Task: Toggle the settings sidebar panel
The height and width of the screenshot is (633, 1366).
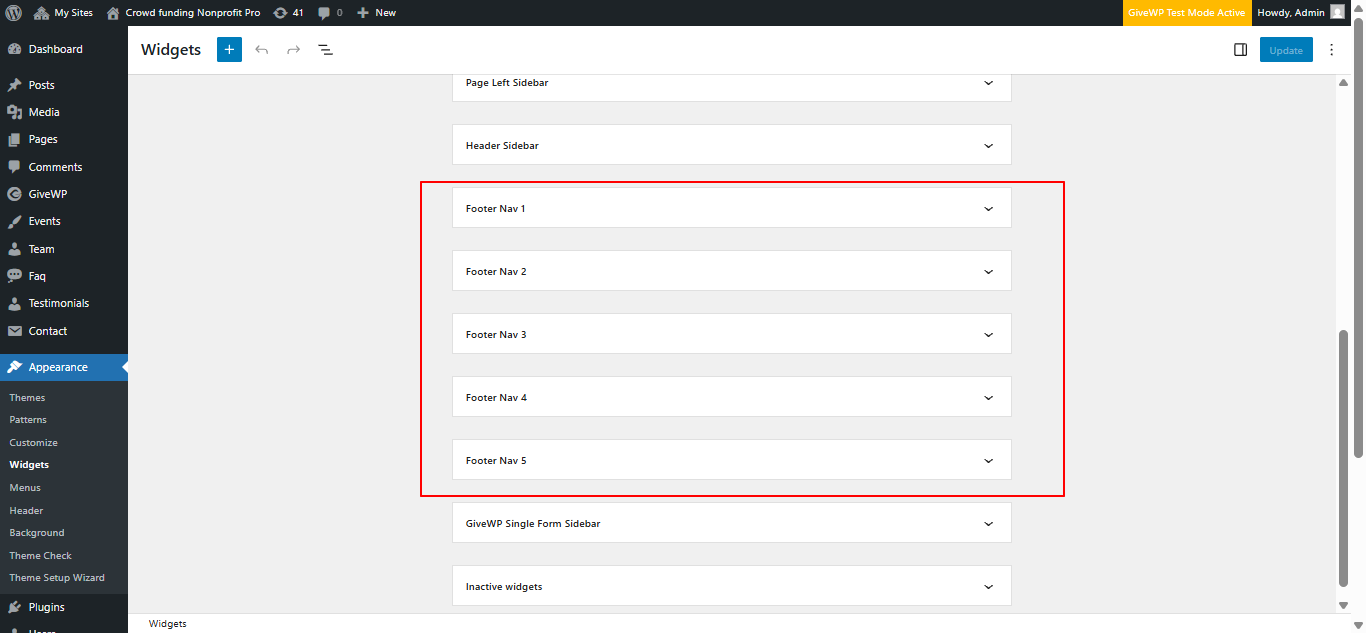Action: pos(1240,49)
